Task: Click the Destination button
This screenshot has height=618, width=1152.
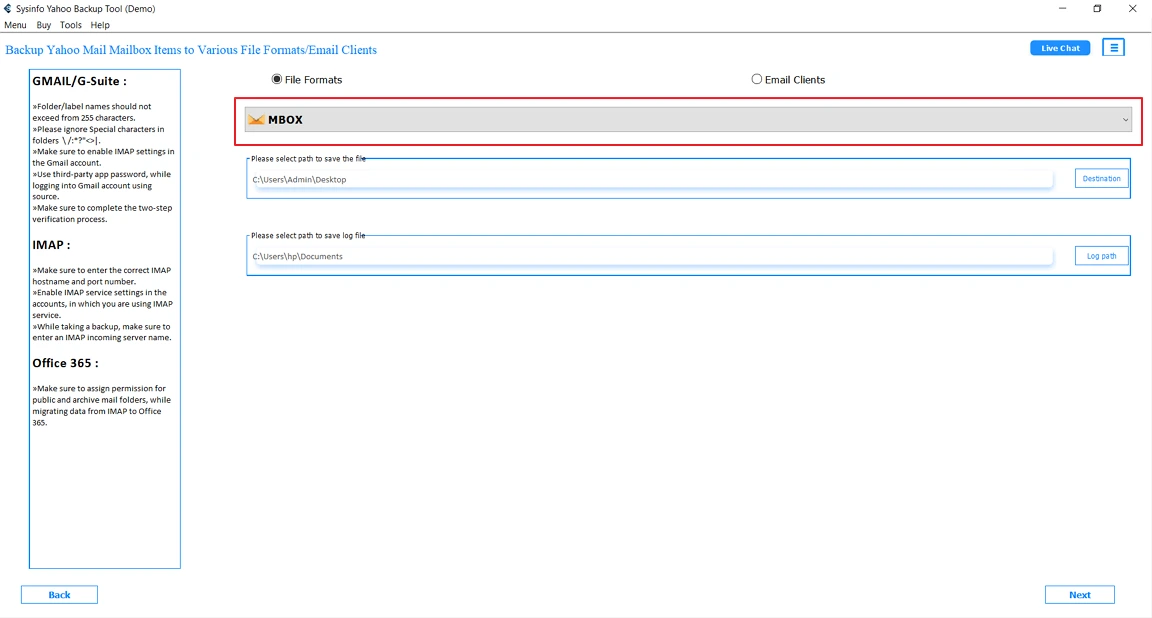Action: point(1101,179)
